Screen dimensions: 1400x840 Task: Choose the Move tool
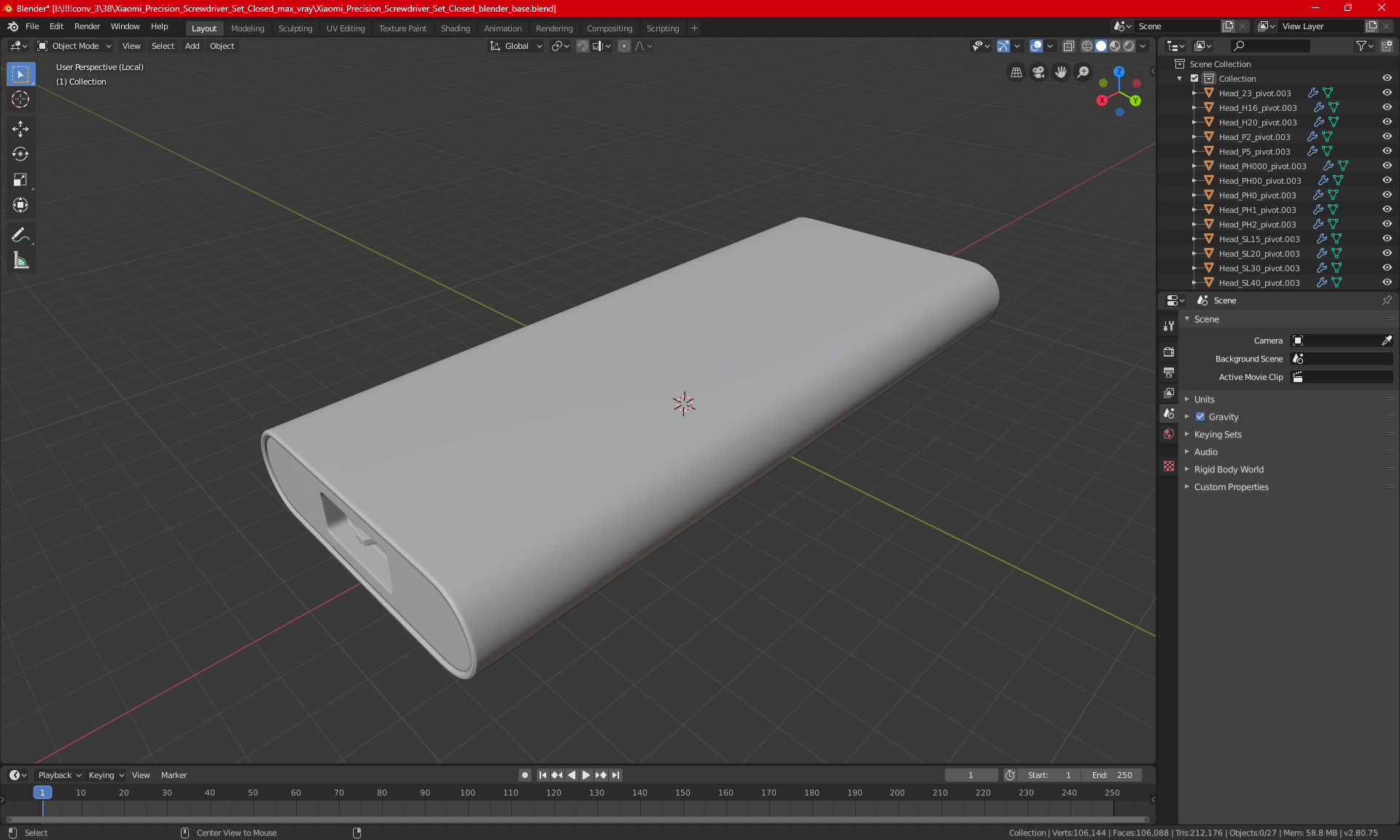click(20, 129)
